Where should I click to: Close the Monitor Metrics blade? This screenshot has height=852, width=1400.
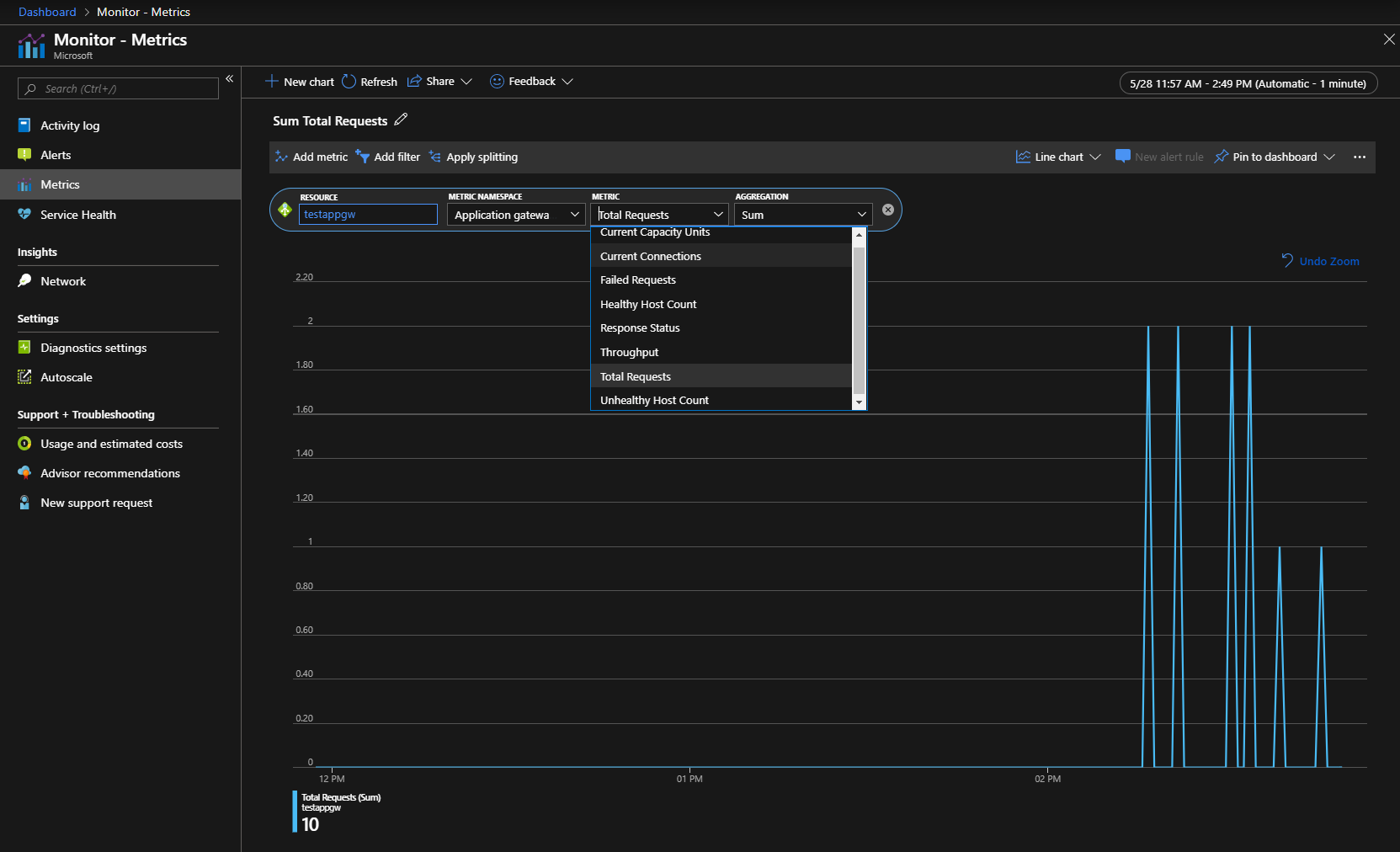[x=1389, y=40]
